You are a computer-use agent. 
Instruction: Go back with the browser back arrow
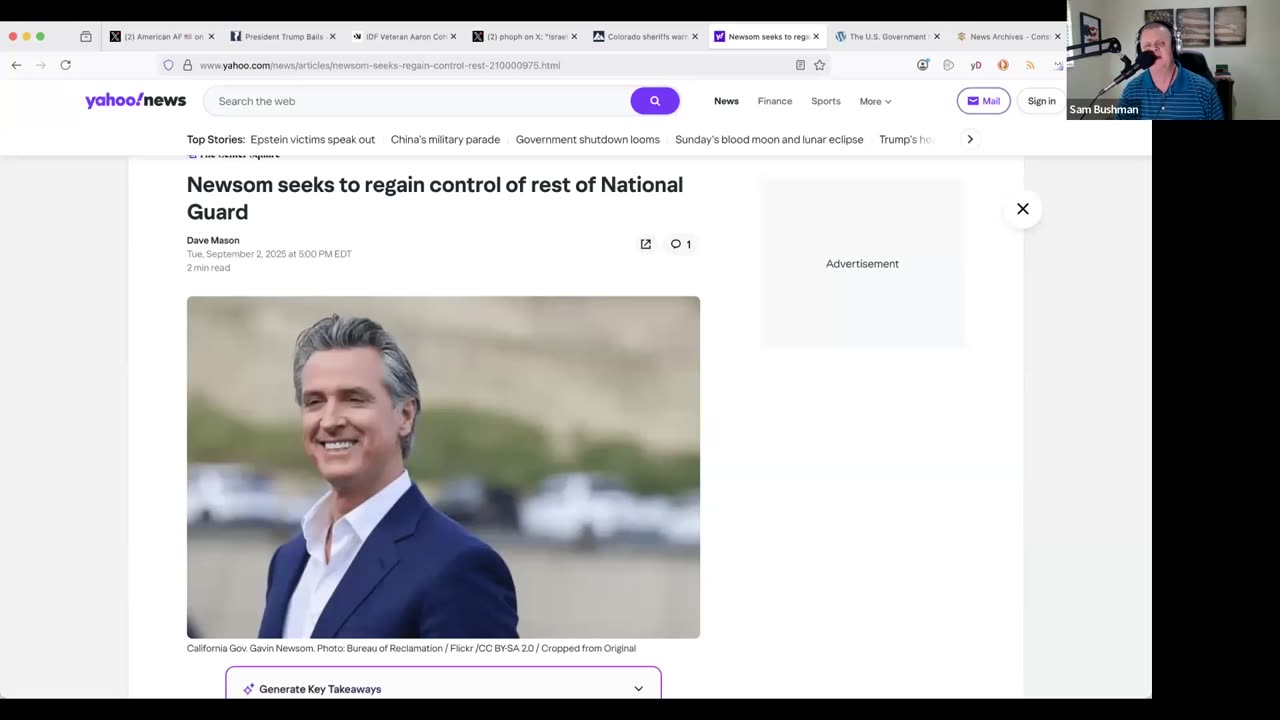click(16, 65)
